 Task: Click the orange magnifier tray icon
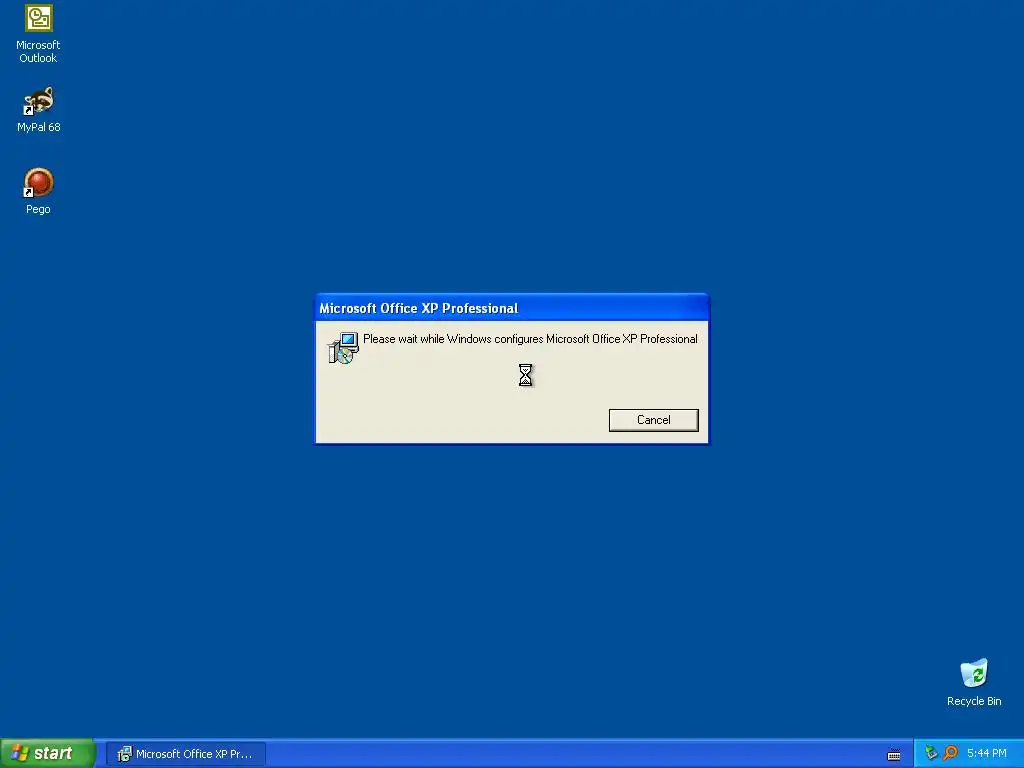(950, 753)
